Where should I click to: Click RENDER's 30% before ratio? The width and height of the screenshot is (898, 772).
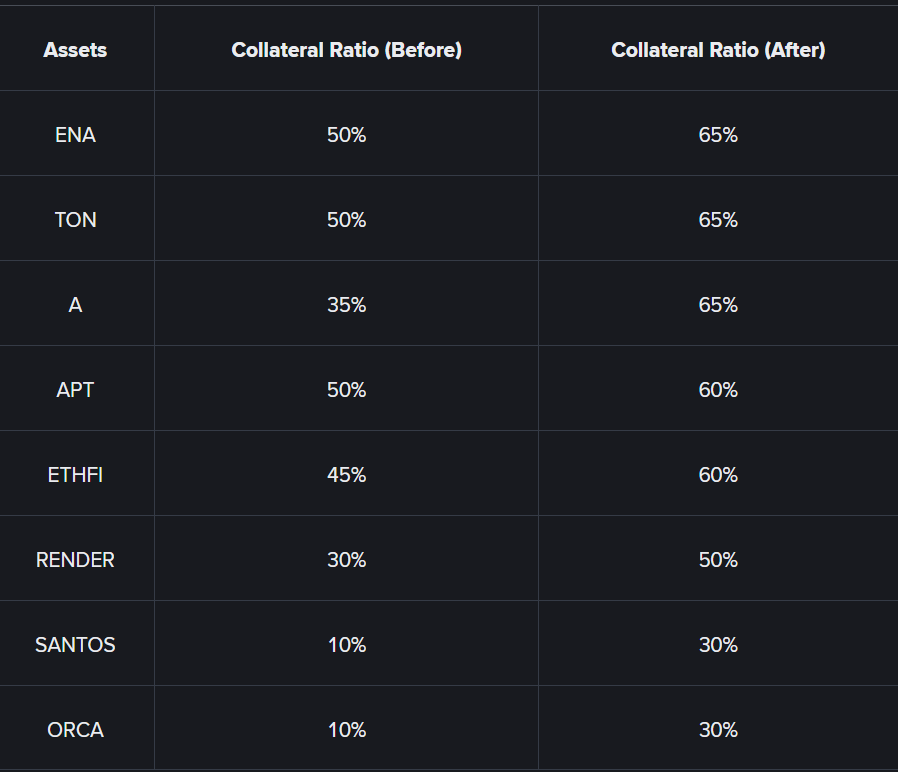pyautogui.click(x=346, y=560)
